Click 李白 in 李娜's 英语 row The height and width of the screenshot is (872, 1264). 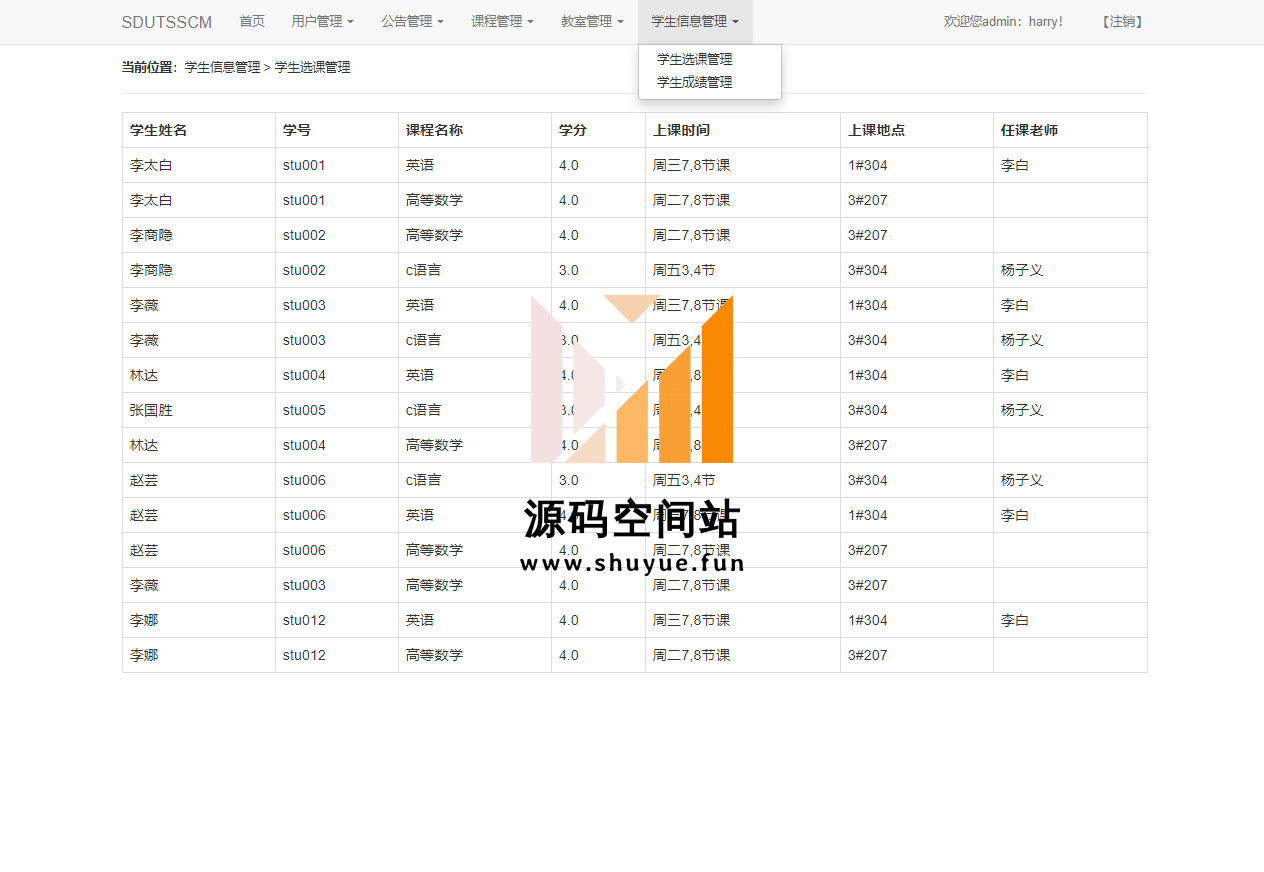tap(1015, 620)
